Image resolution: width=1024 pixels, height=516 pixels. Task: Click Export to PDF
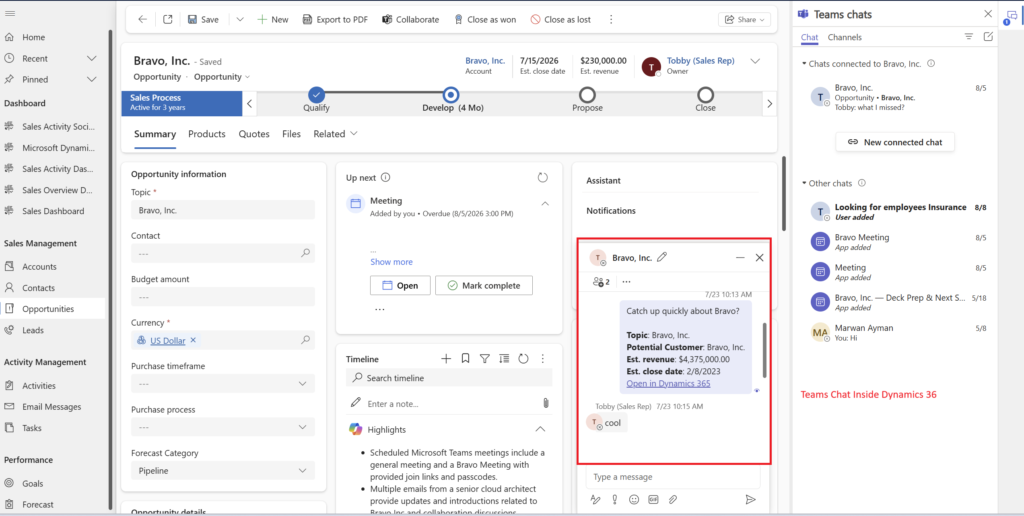click(x=335, y=20)
